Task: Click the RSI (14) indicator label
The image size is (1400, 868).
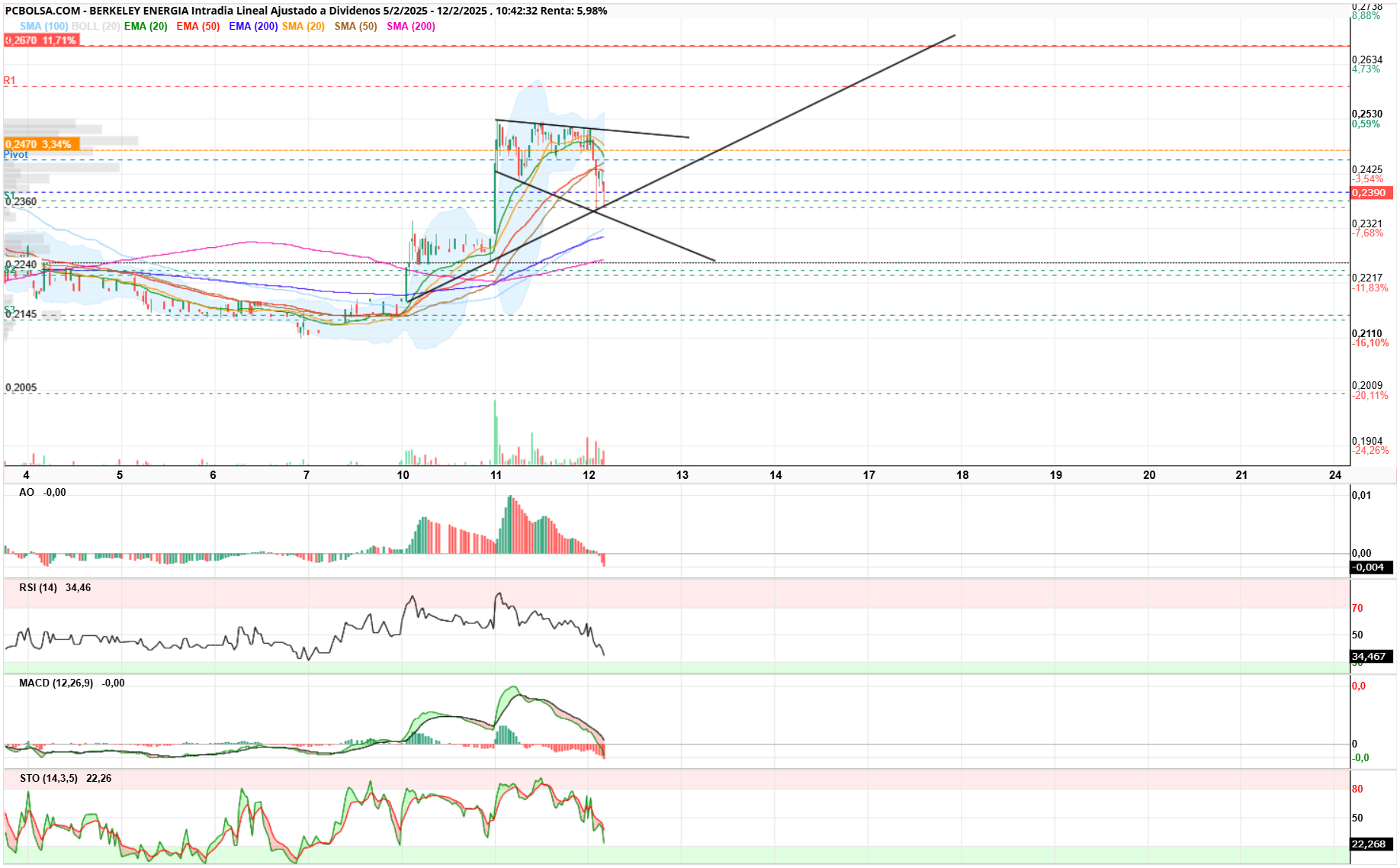Action: pos(38,588)
